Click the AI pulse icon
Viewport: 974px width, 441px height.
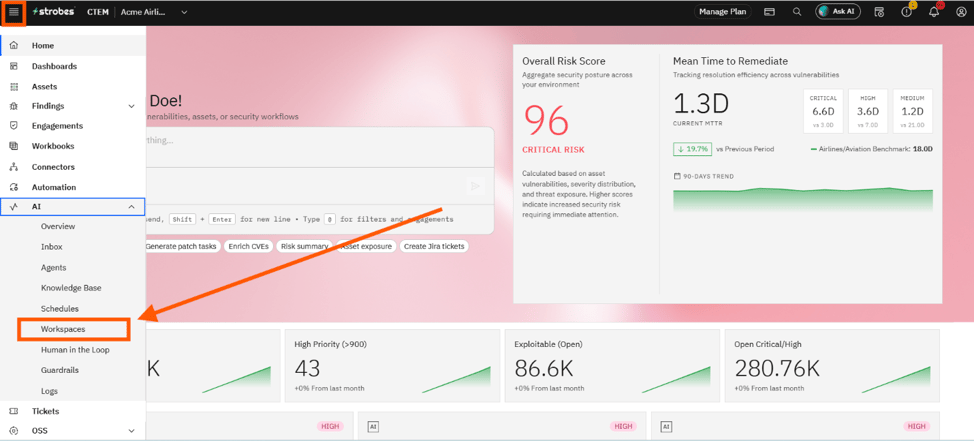(14, 207)
